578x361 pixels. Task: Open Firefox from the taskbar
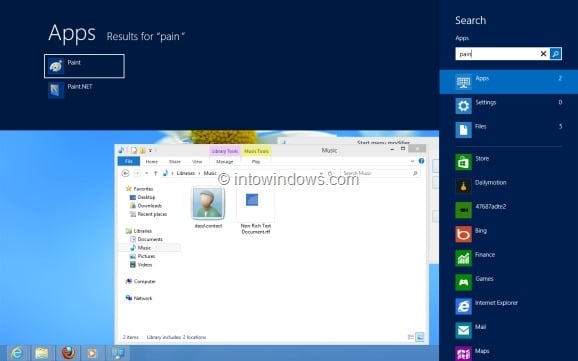click(x=68, y=353)
